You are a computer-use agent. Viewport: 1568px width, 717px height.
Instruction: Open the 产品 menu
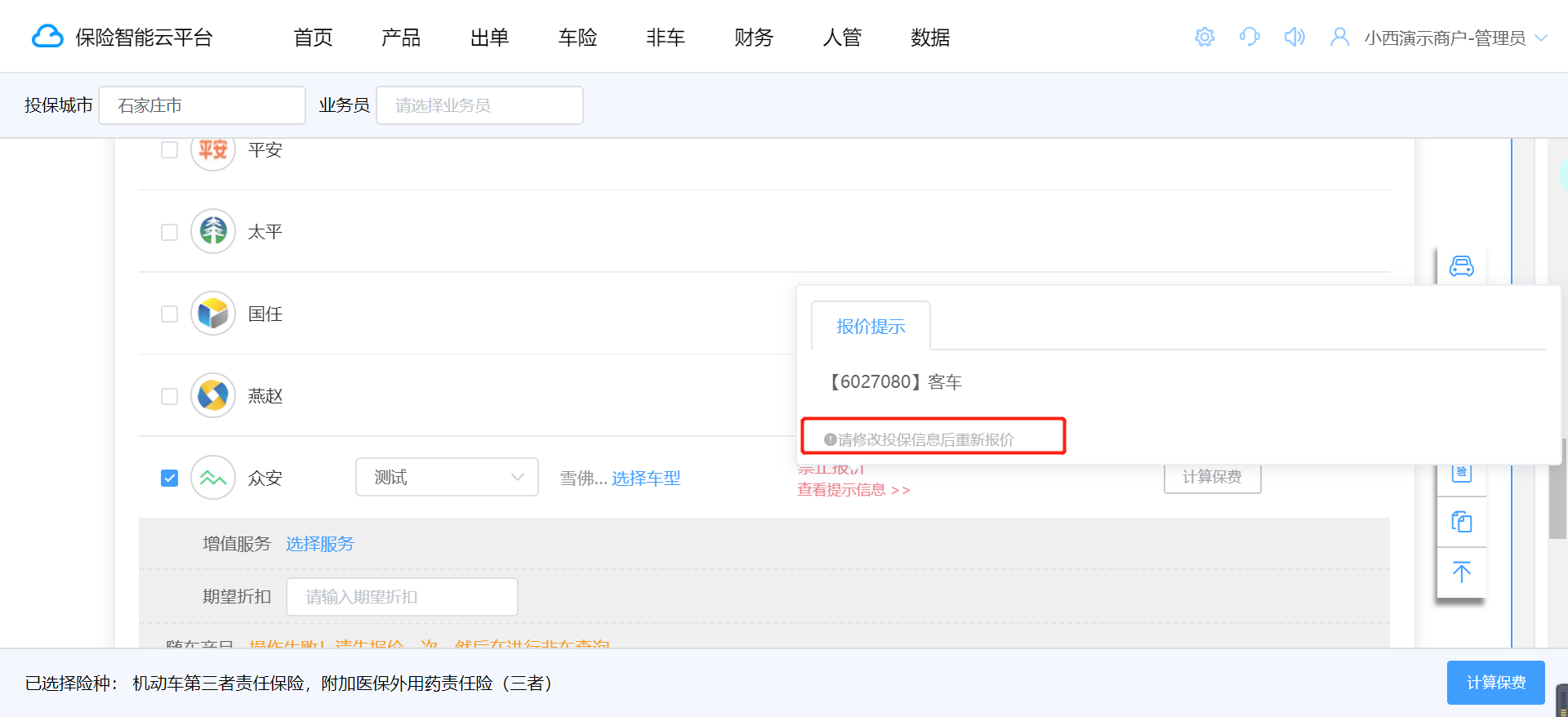(401, 38)
